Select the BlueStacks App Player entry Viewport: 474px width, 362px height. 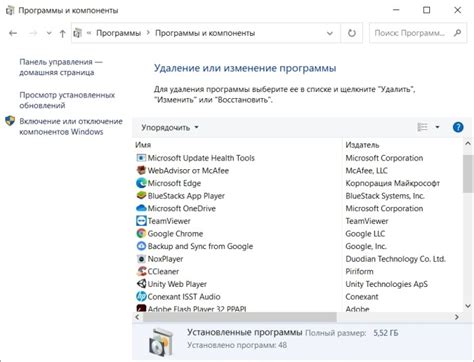(186, 196)
